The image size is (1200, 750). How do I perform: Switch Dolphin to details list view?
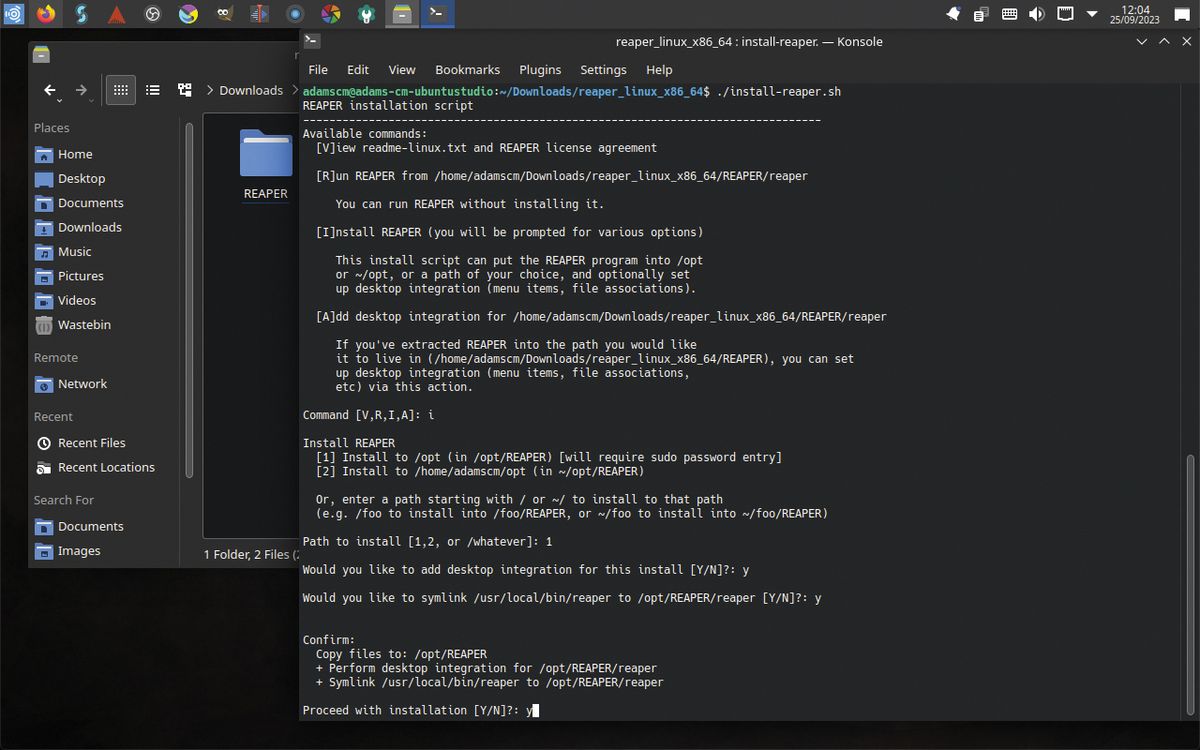pyautogui.click(x=152, y=90)
